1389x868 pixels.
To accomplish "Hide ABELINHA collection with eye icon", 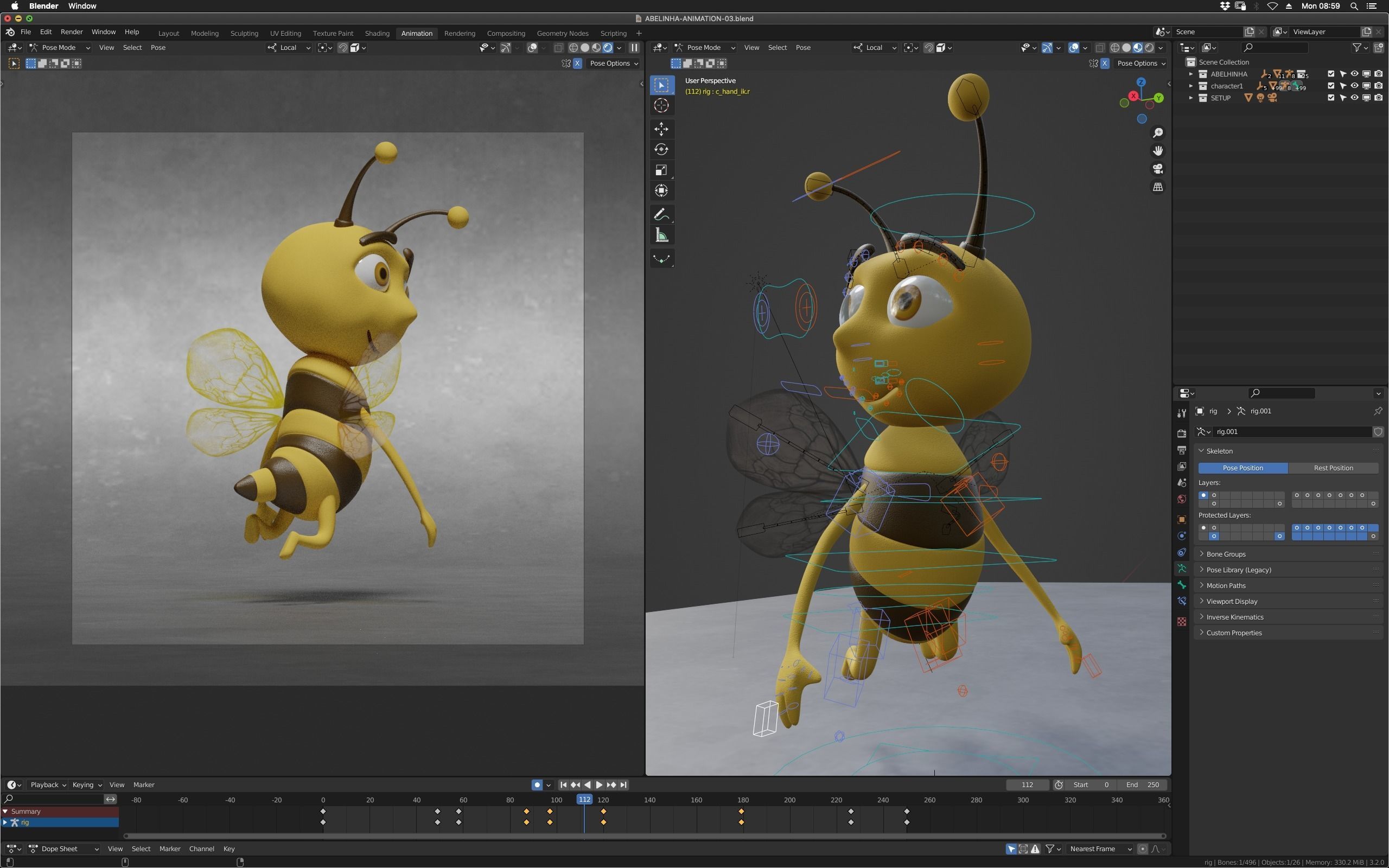I will (1355, 74).
